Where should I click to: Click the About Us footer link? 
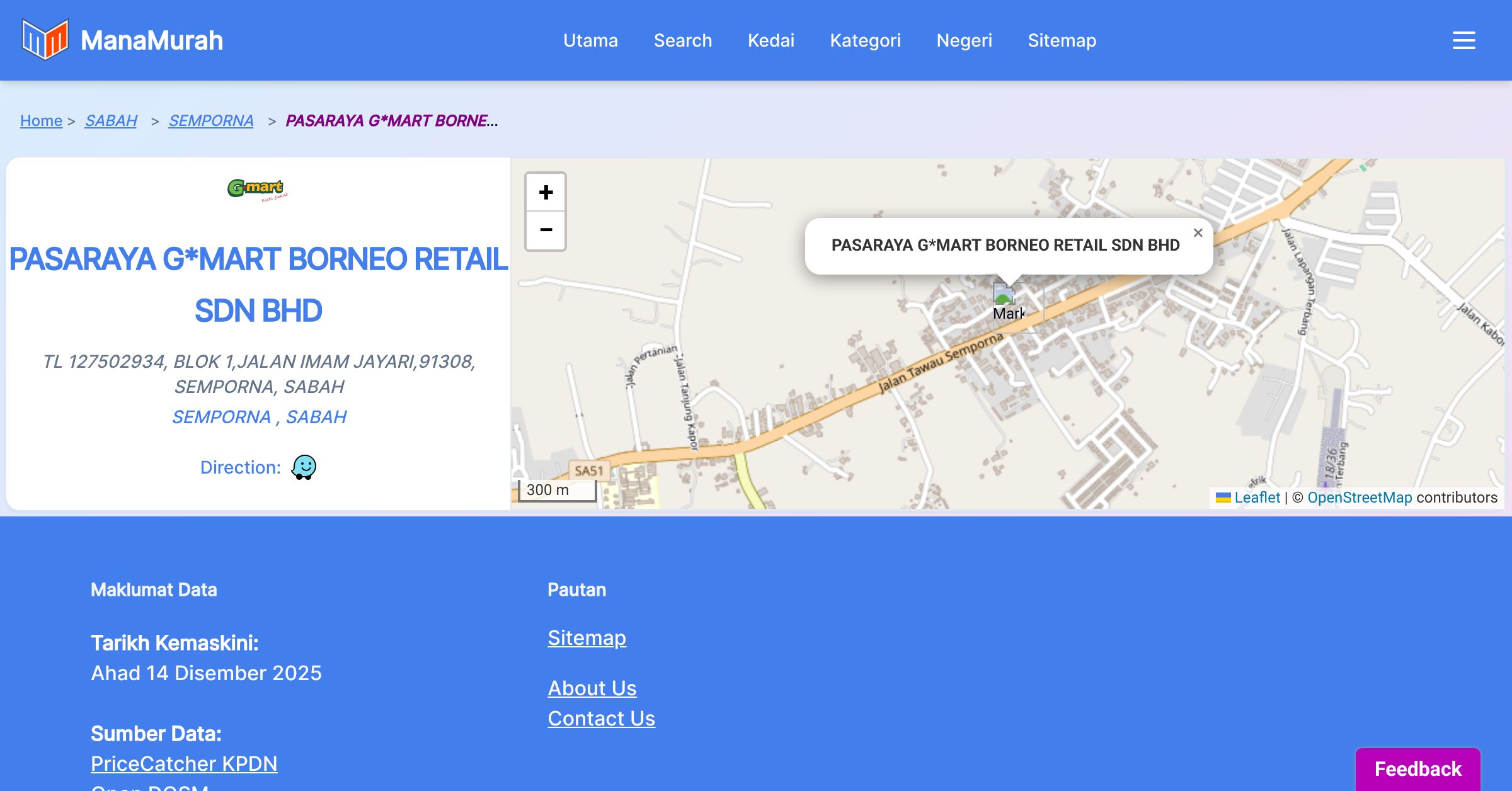tap(592, 688)
